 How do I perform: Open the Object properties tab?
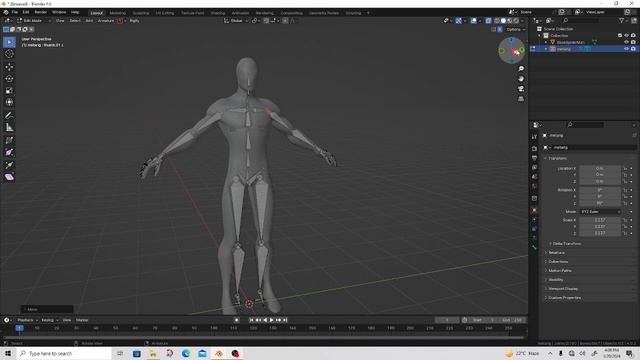pos(534,211)
